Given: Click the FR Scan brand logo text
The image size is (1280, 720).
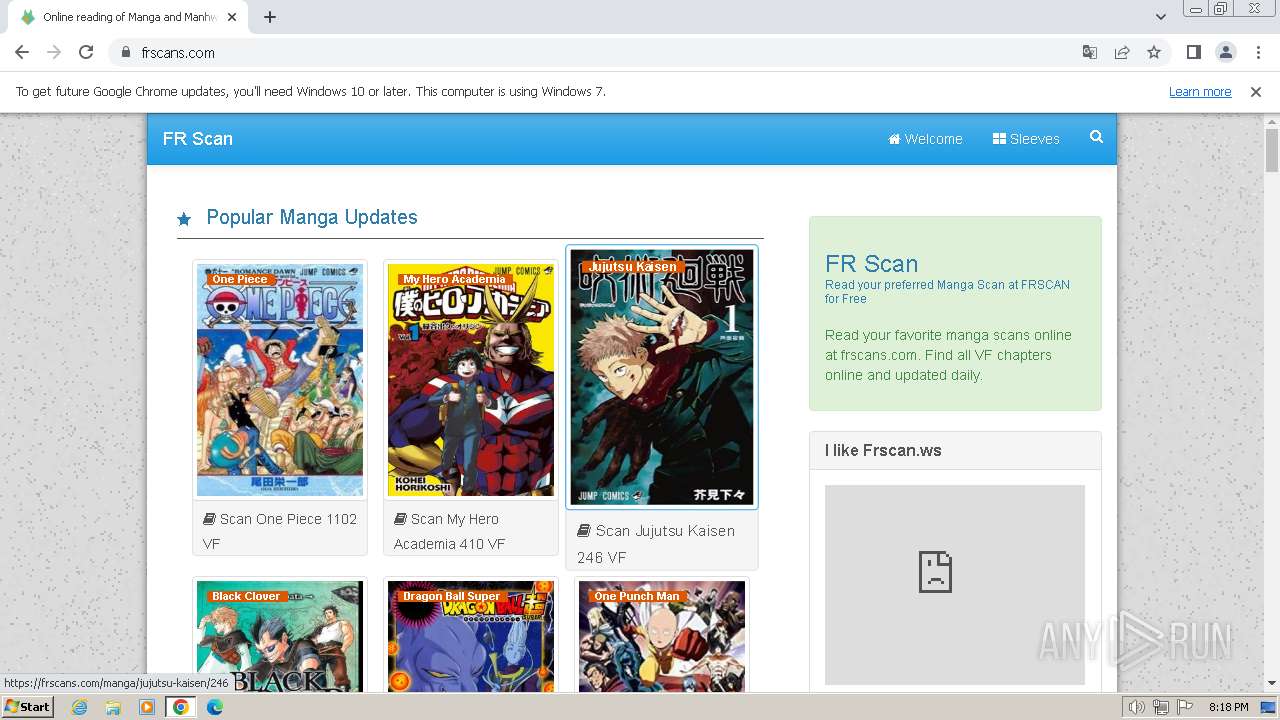Looking at the screenshot, I should 198,139.
